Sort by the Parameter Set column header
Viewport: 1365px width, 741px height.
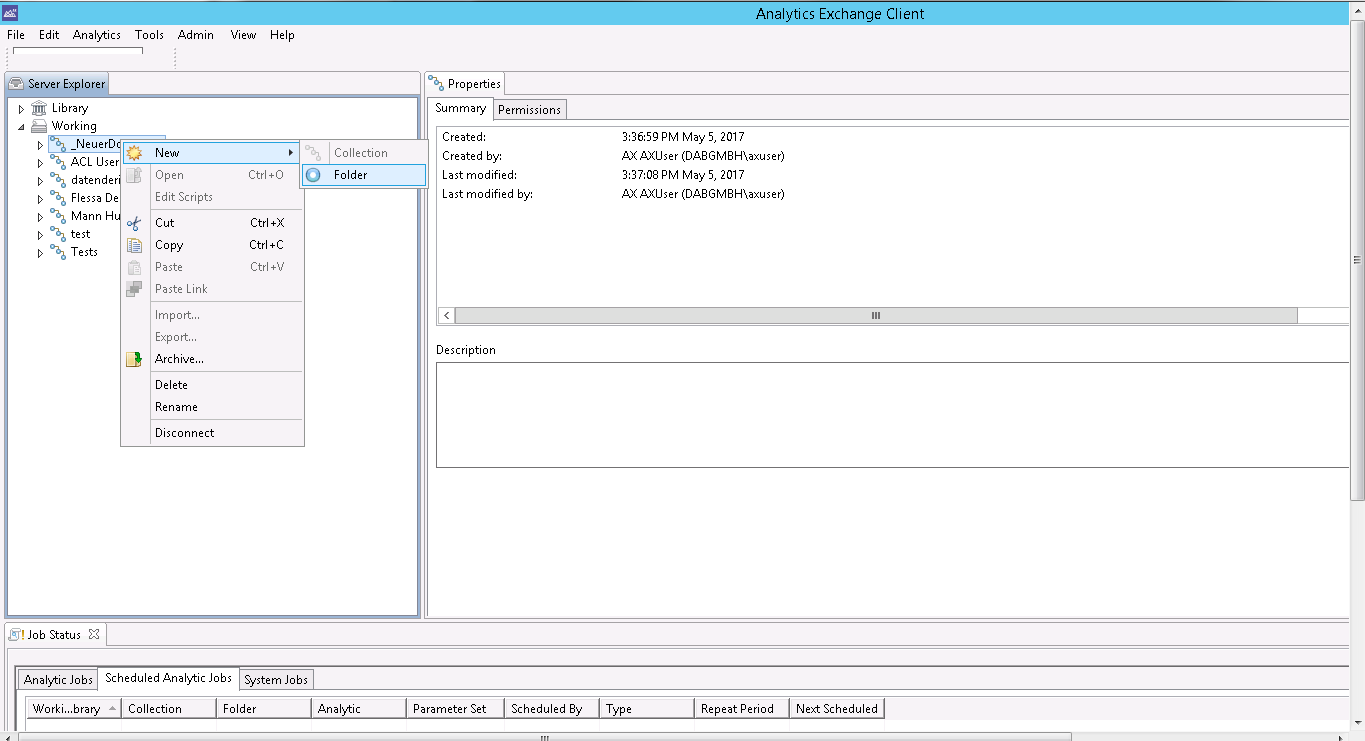[454, 709]
